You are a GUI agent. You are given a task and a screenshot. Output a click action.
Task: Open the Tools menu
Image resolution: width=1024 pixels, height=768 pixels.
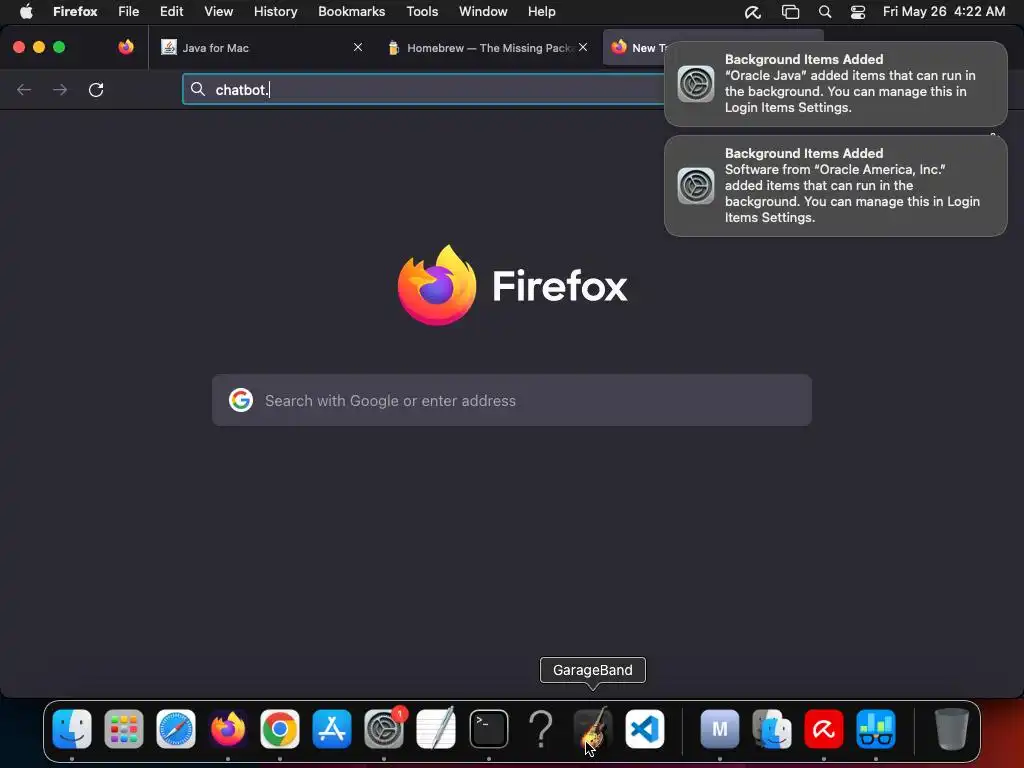pos(422,11)
